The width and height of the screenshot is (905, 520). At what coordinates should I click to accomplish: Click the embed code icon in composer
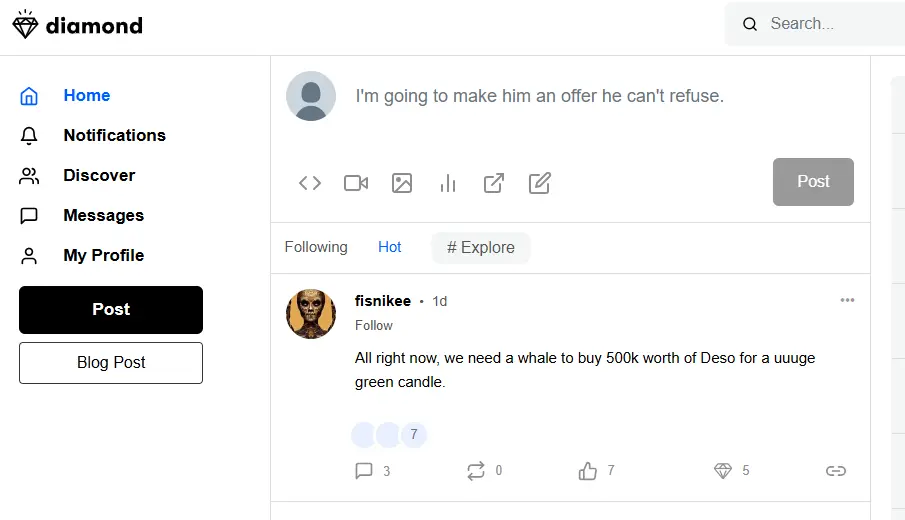[310, 183]
